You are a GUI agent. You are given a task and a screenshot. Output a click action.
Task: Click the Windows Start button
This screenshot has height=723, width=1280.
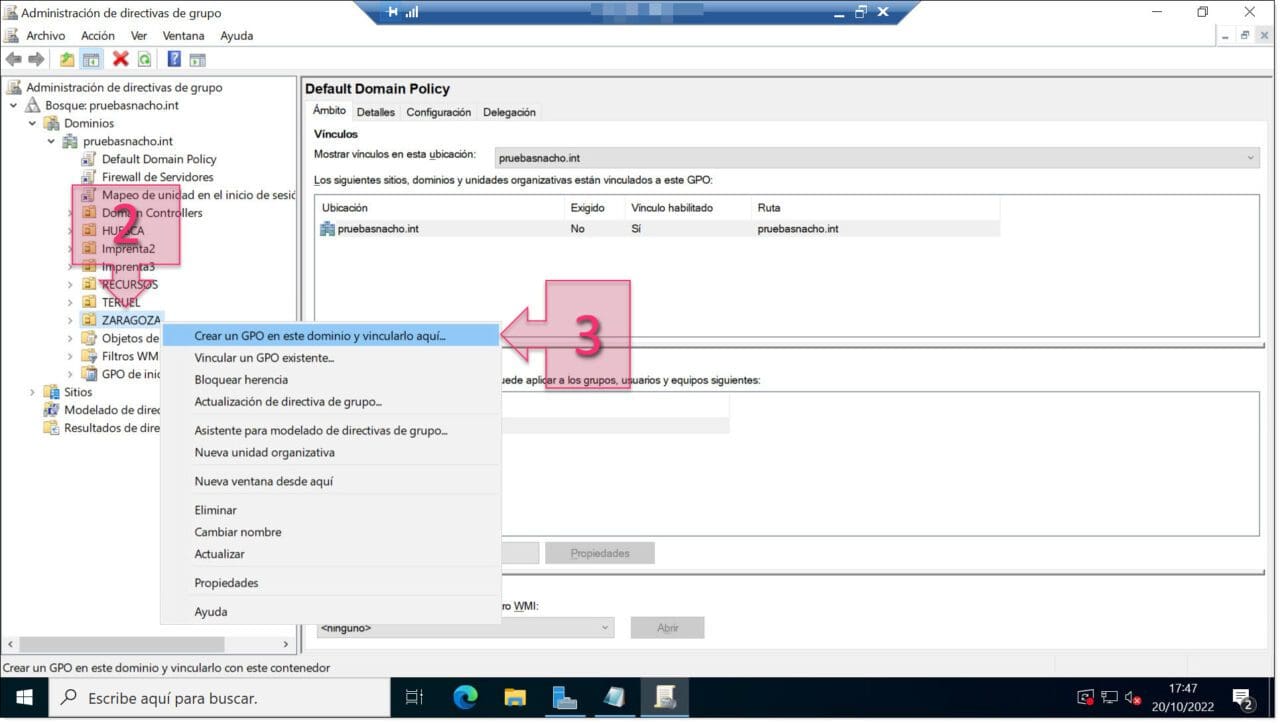24,697
